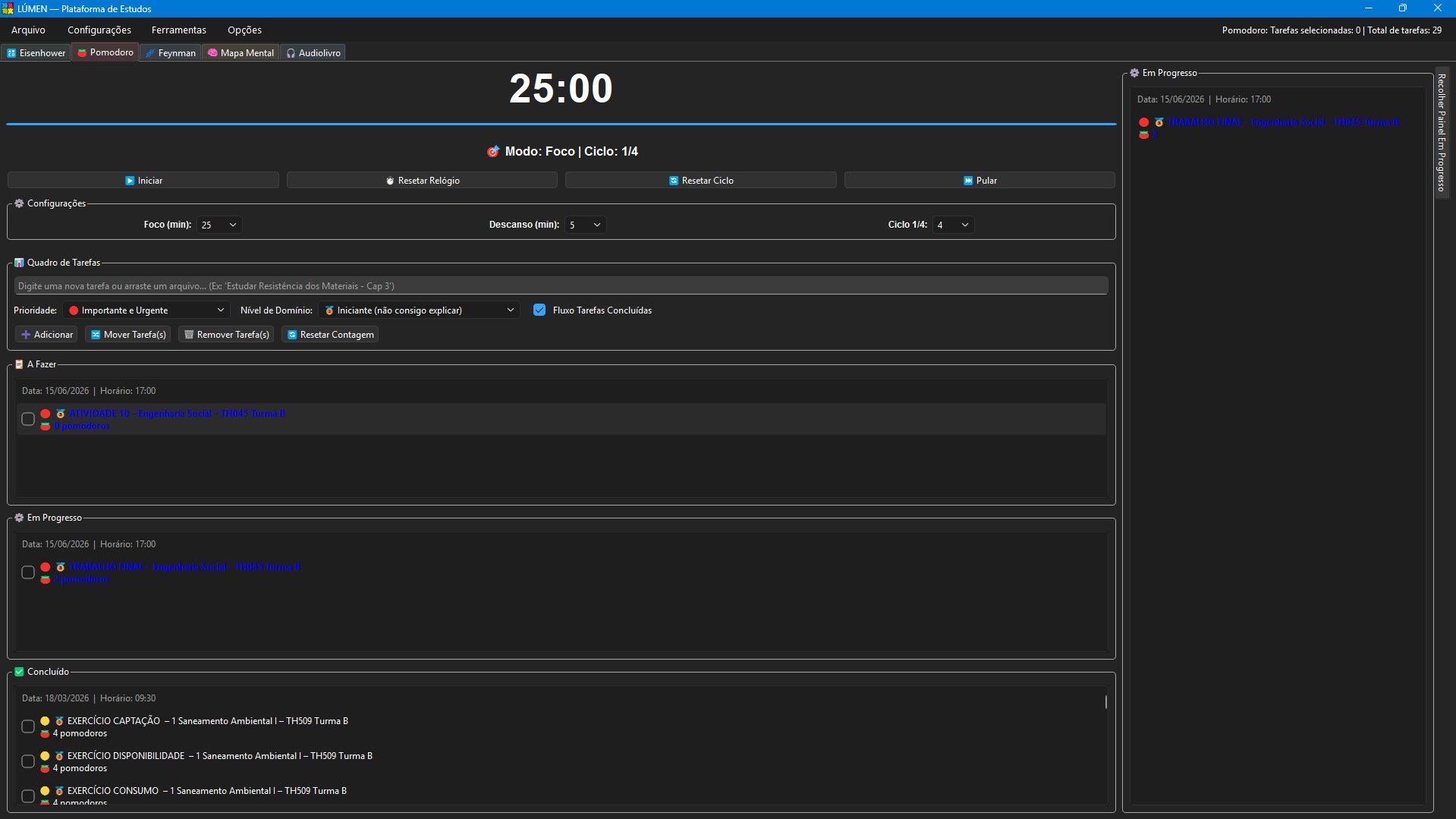Open the Ferramentas menu

click(178, 30)
